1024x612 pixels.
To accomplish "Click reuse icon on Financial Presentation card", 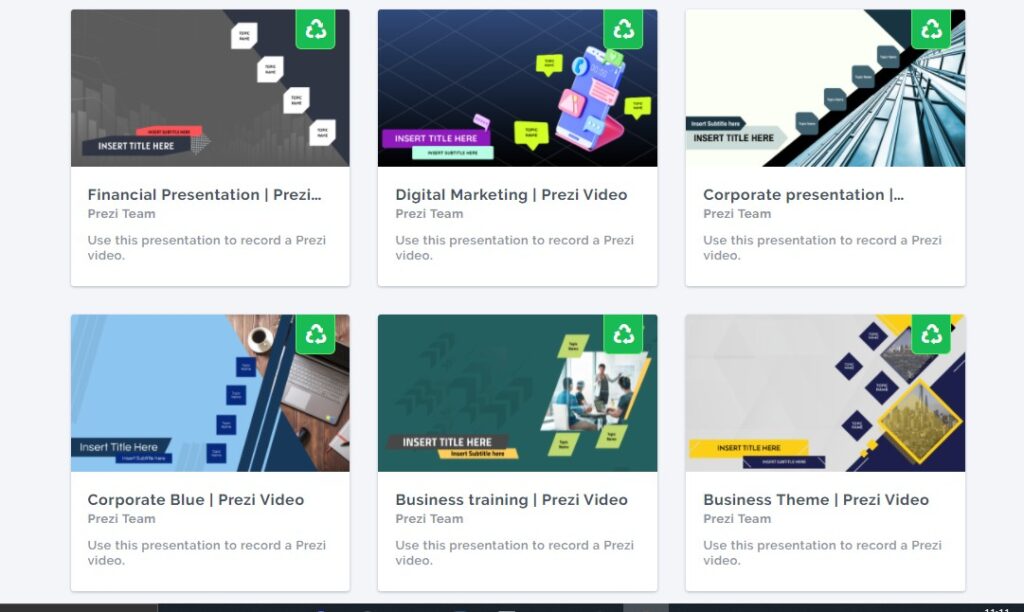I will pos(315,29).
